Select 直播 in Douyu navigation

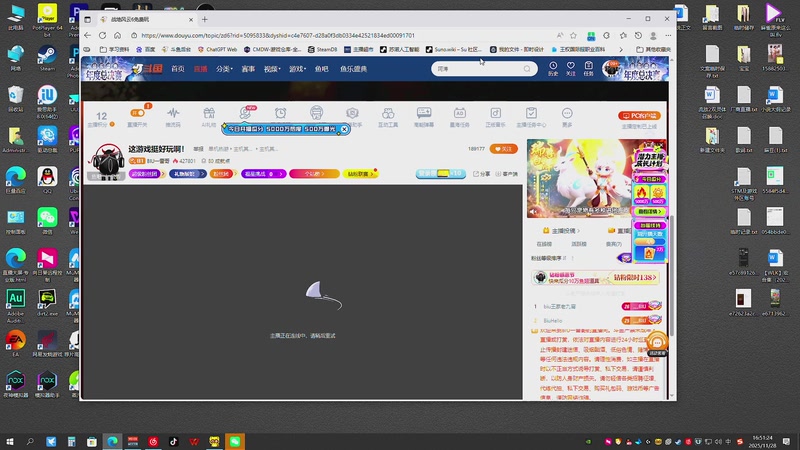201,69
